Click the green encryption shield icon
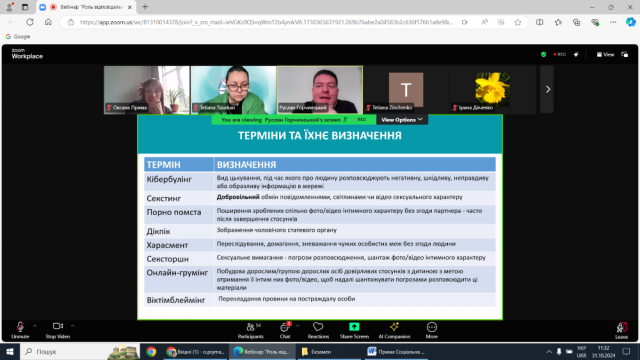 coord(543,54)
